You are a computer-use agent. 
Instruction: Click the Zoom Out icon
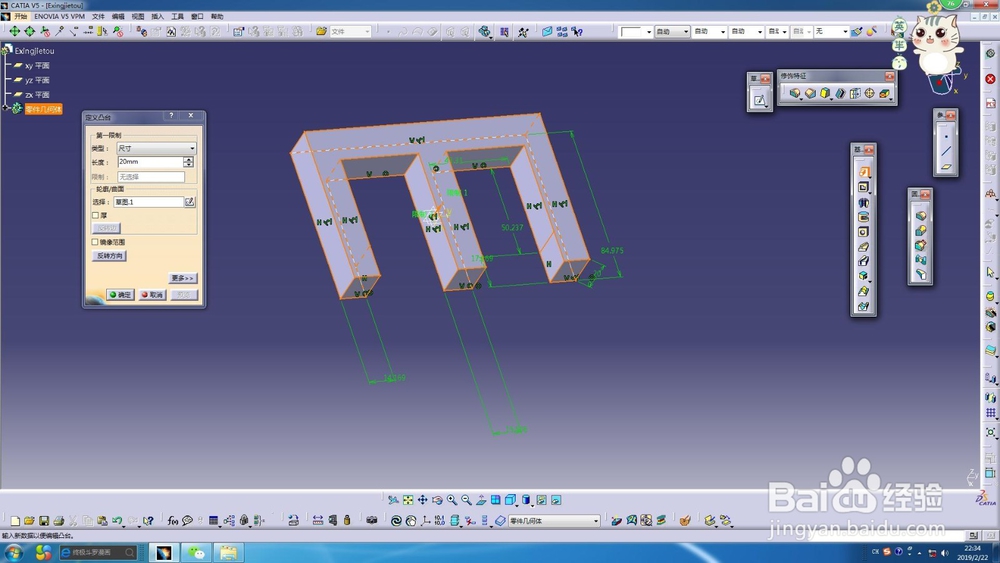click(x=467, y=500)
